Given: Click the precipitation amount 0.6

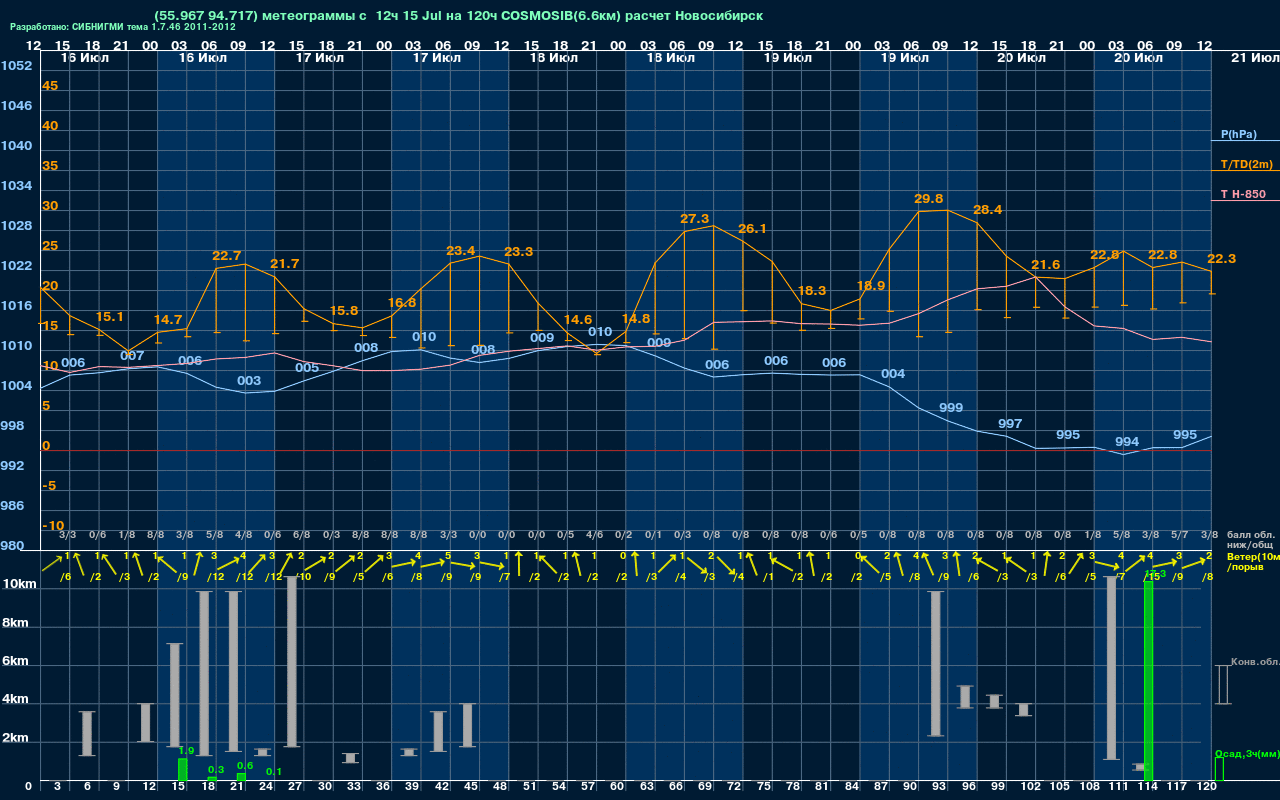Looking at the screenshot, I should (245, 766).
